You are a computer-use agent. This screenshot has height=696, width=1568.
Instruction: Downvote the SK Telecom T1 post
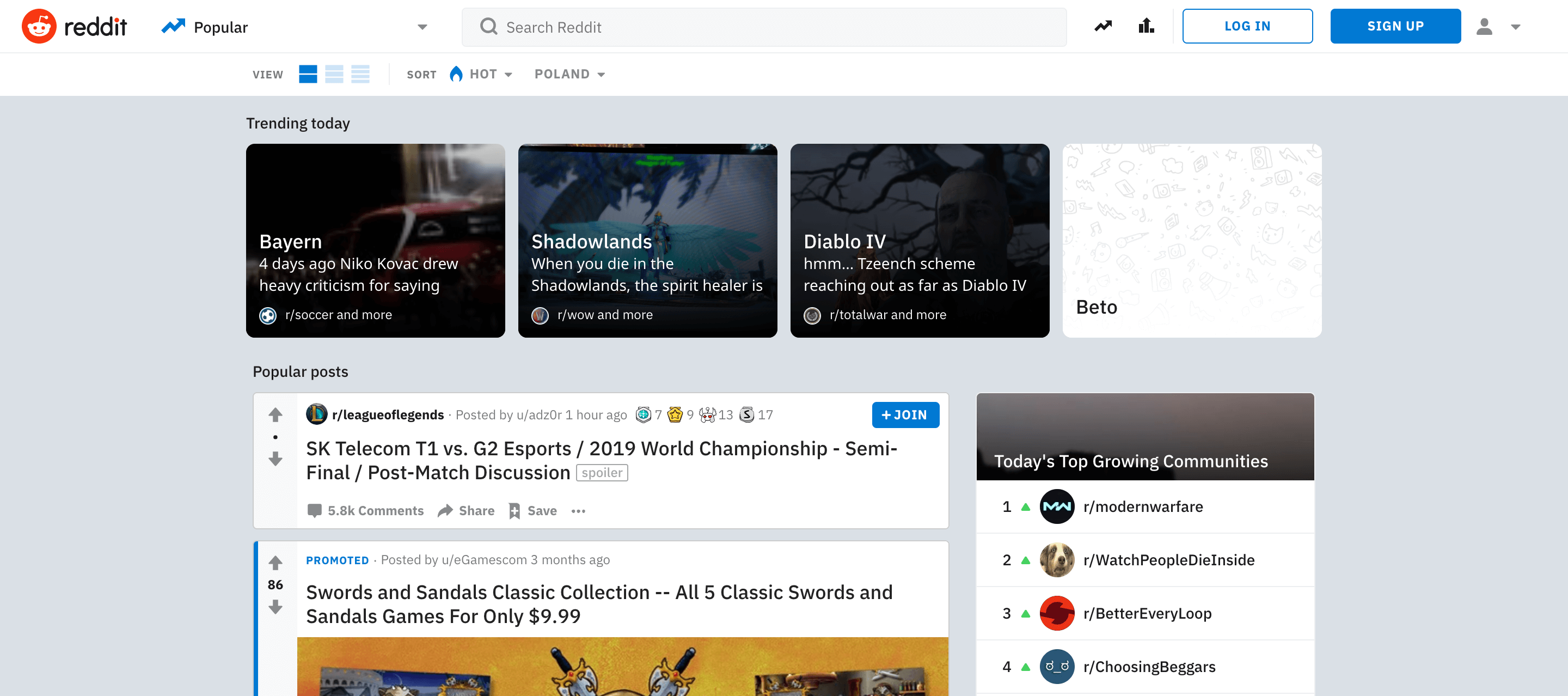point(275,459)
